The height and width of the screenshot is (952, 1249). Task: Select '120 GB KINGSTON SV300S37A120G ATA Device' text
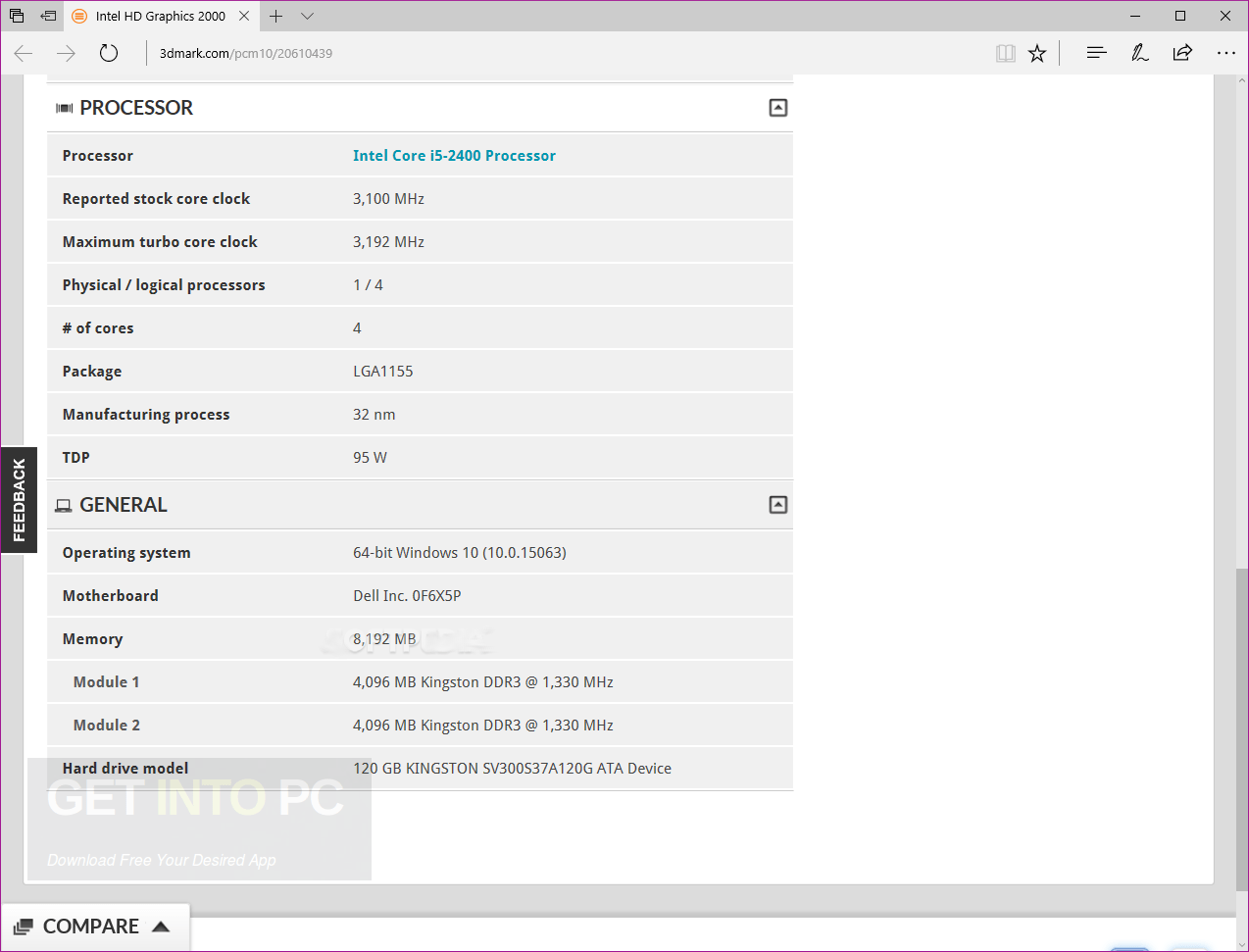pos(512,768)
